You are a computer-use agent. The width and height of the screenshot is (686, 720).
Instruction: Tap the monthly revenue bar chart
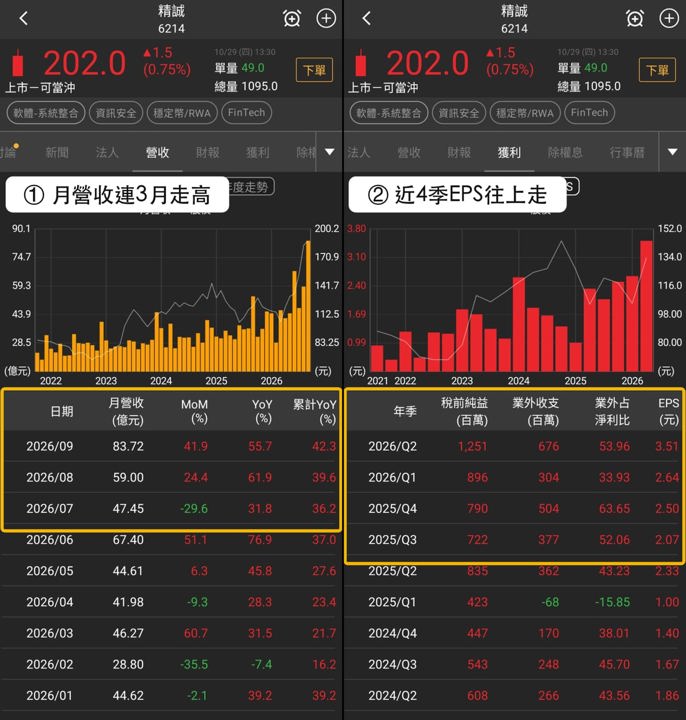[173, 300]
